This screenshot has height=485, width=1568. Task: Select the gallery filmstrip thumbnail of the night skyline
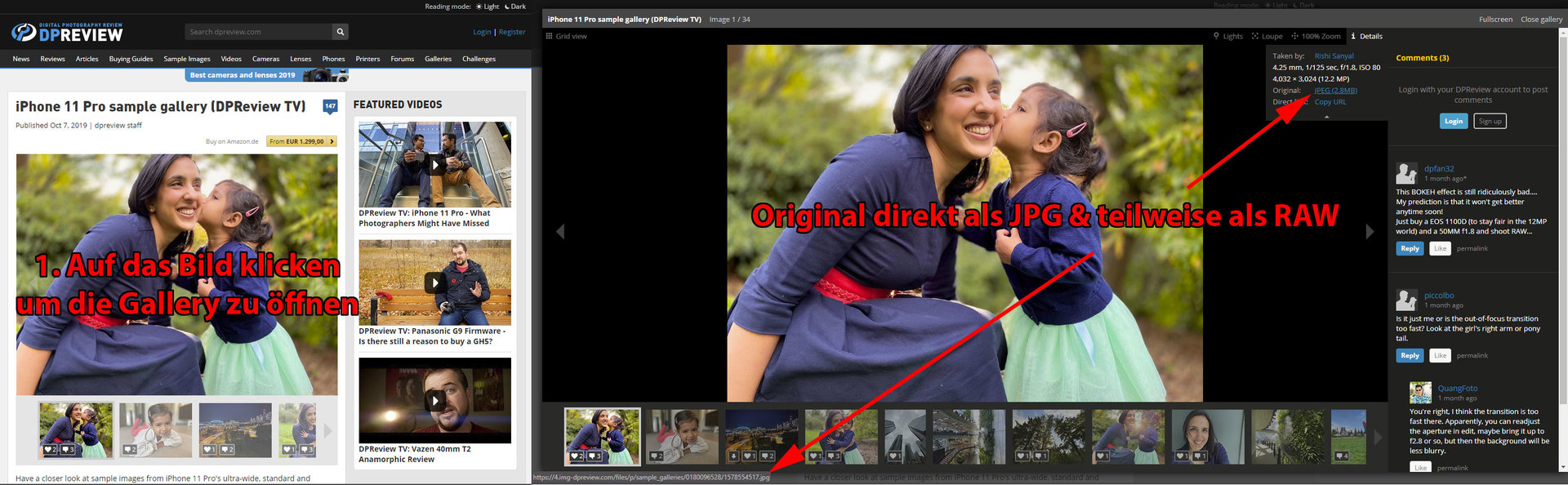[761, 437]
